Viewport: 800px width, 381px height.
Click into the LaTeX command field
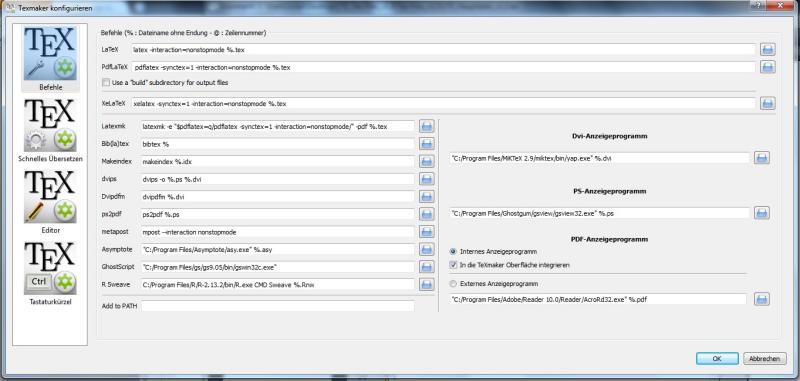pos(443,49)
